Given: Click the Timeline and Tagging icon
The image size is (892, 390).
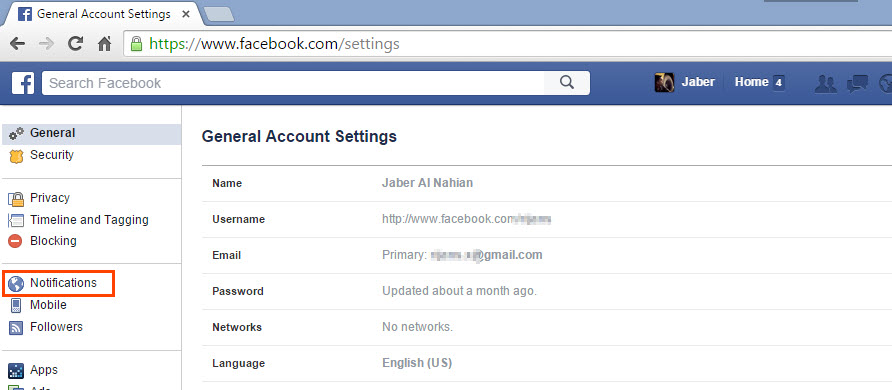Looking at the screenshot, I should coord(16,220).
